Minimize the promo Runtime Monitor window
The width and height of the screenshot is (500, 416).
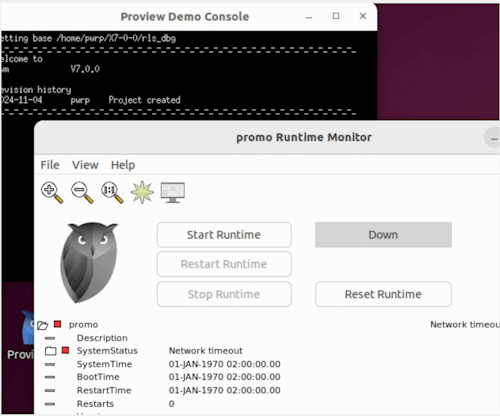point(493,138)
